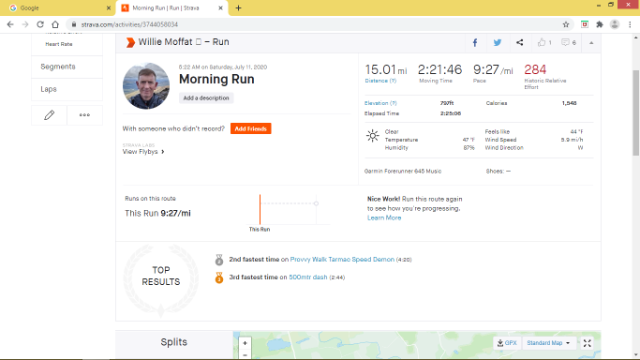The width and height of the screenshot is (640, 360).
Task: Click the Shoes field
Action: click(x=498, y=171)
